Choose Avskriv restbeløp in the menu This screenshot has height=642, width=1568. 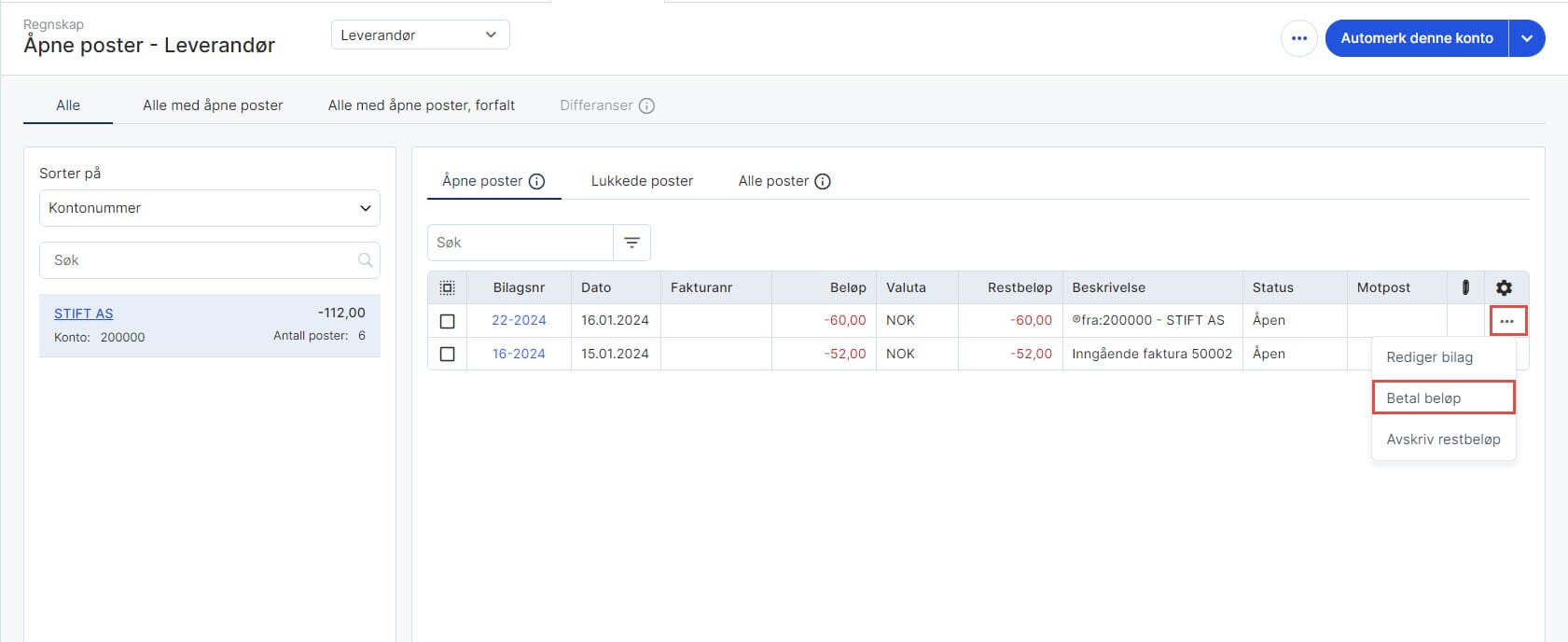click(x=1443, y=440)
